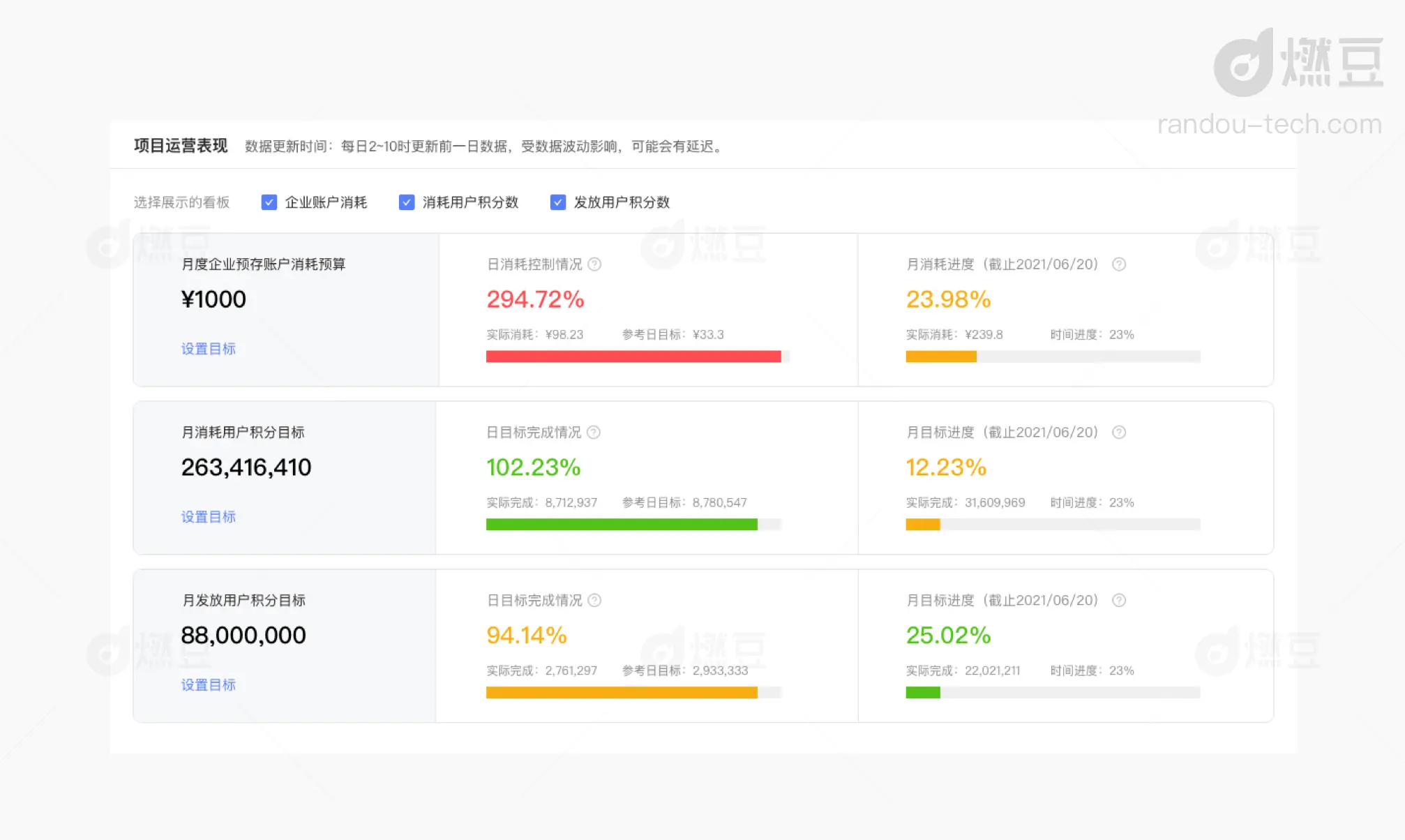
Task: Click the 燃豆 logo at top right
Action: [x=1298, y=63]
